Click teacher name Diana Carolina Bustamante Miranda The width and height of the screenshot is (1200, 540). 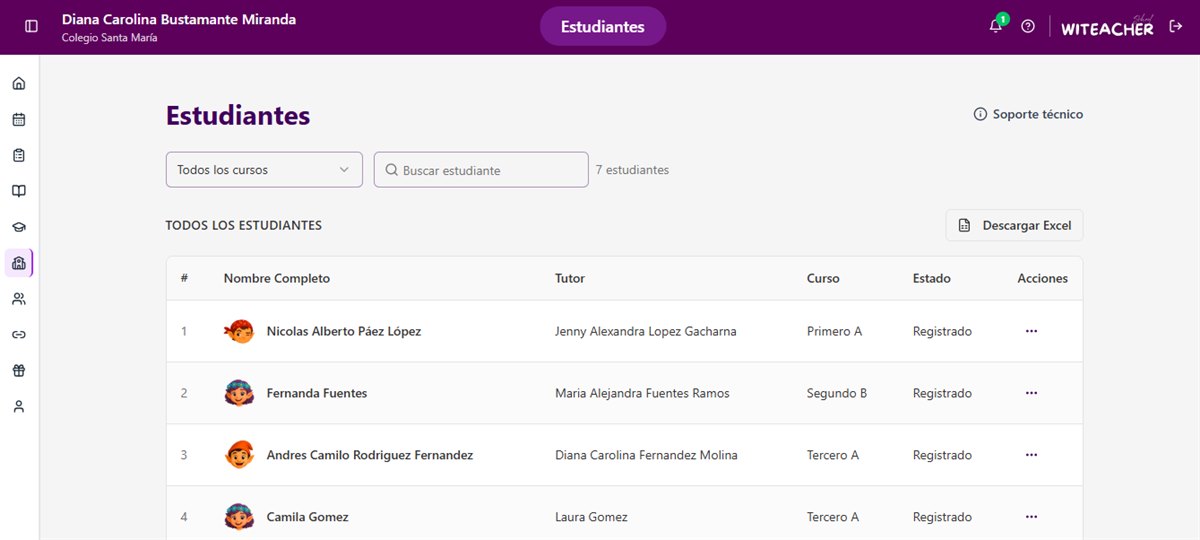click(x=179, y=19)
